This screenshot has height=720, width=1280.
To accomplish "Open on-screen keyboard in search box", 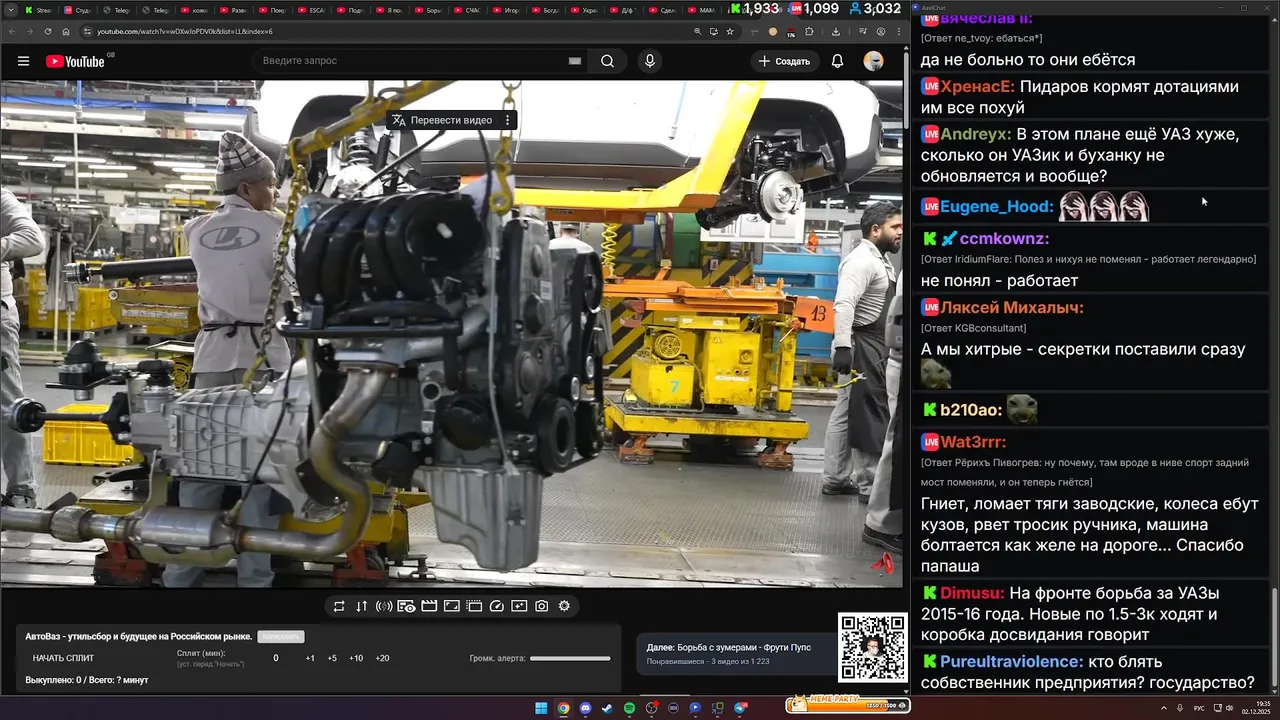I will coord(575,61).
